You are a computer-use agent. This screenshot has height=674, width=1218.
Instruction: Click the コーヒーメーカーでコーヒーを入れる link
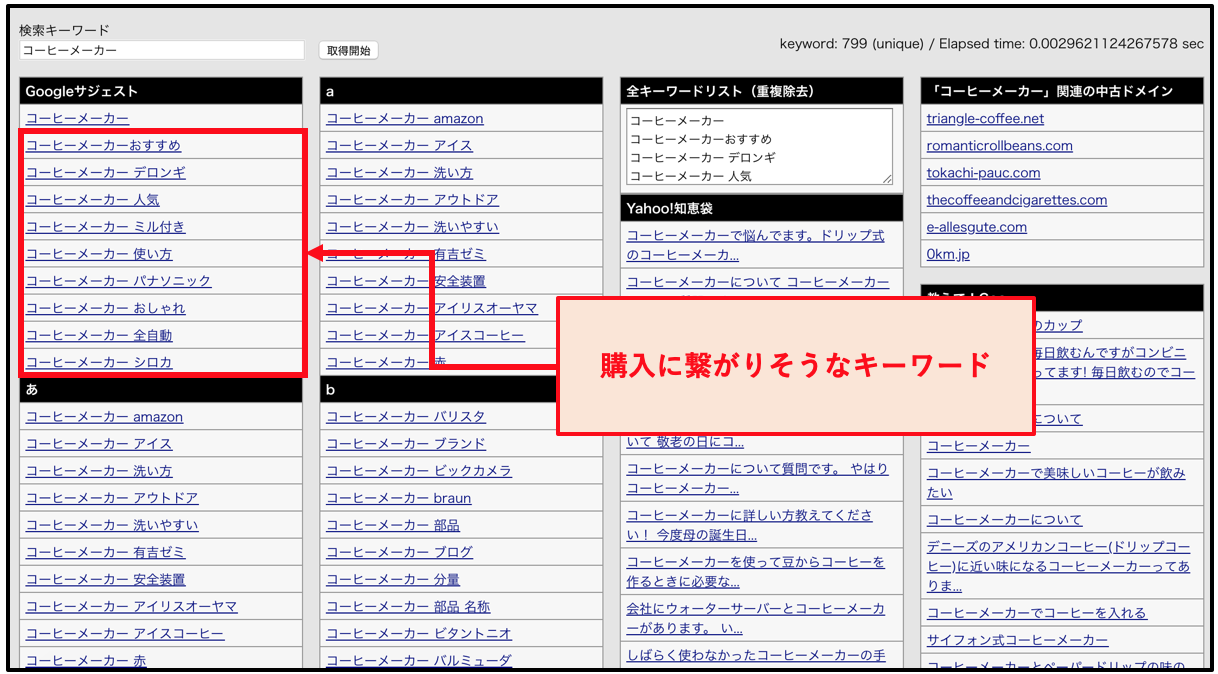pyautogui.click(x=1037, y=613)
